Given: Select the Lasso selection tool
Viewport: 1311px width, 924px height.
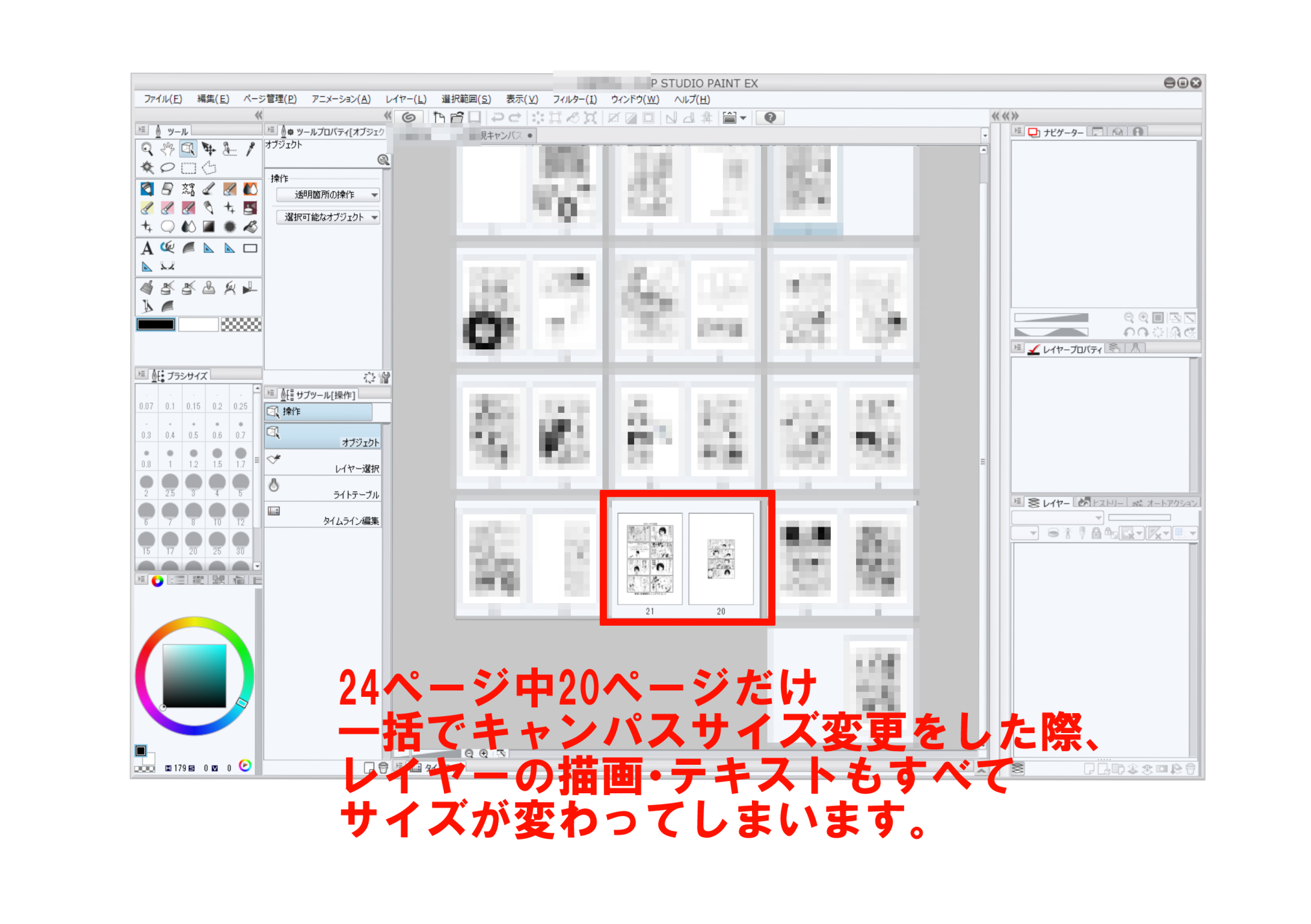Looking at the screenshot, I should click(x=168, y=168).
